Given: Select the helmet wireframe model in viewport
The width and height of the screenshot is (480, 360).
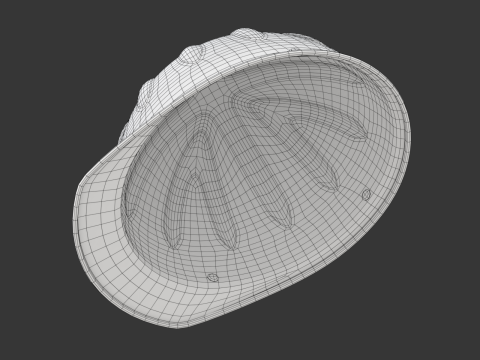Looking at the screenshot, I should point(242,178).
